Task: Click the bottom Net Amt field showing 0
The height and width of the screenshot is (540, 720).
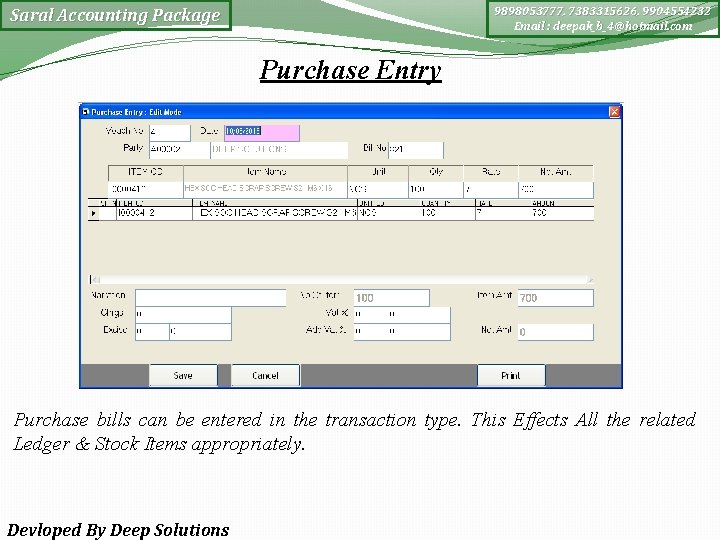Action: [x=556, y=332]
